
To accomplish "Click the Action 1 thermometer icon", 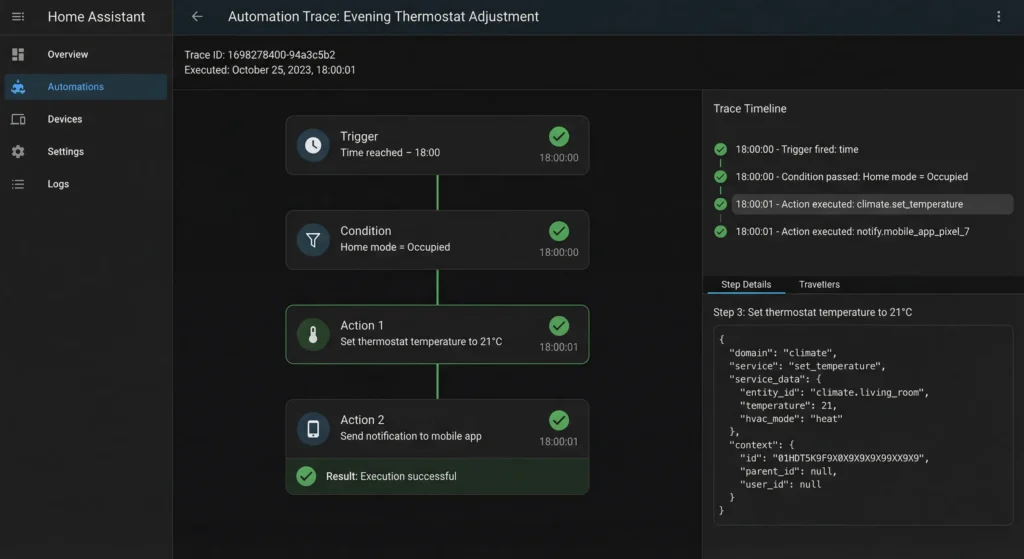I will tap(313, 334).
